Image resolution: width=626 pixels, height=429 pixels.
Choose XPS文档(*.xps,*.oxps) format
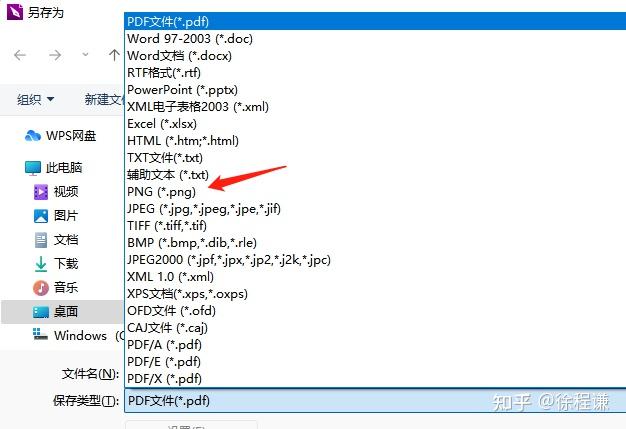pyautogui.click(x=375, y=294)
